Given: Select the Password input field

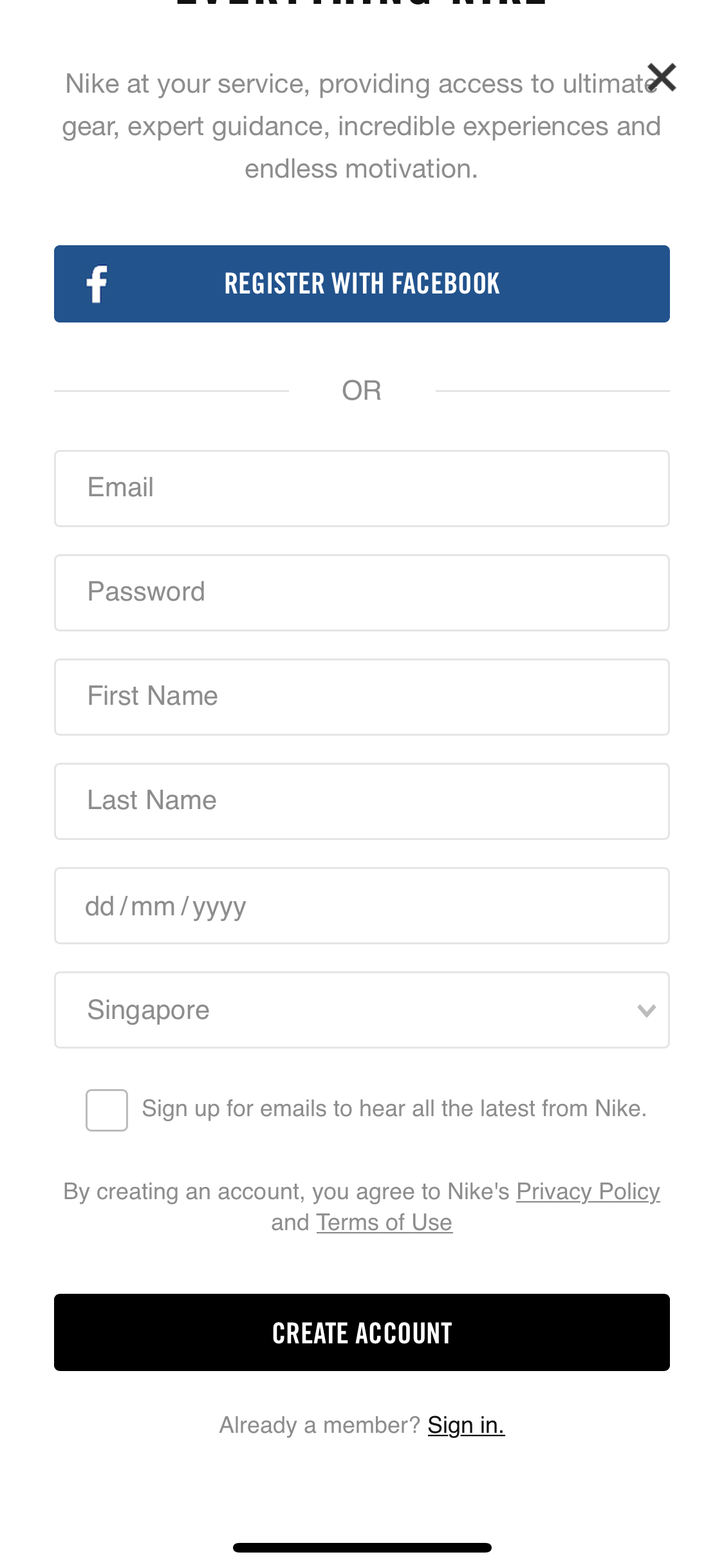Looking at the screenshot, I should click(362, 593).
